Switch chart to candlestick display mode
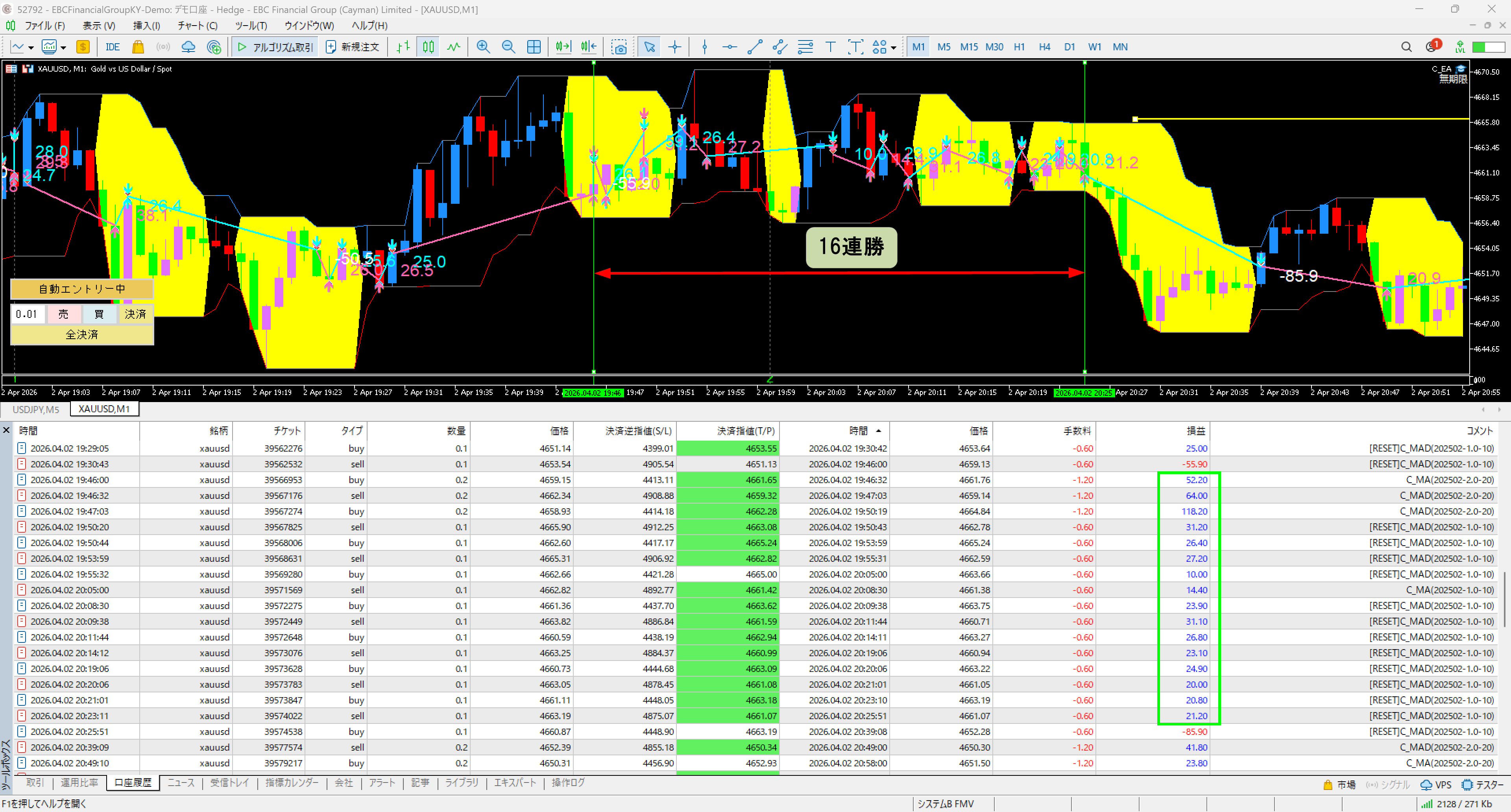This screenshot has width=1511, height=812. click(428, 47)
